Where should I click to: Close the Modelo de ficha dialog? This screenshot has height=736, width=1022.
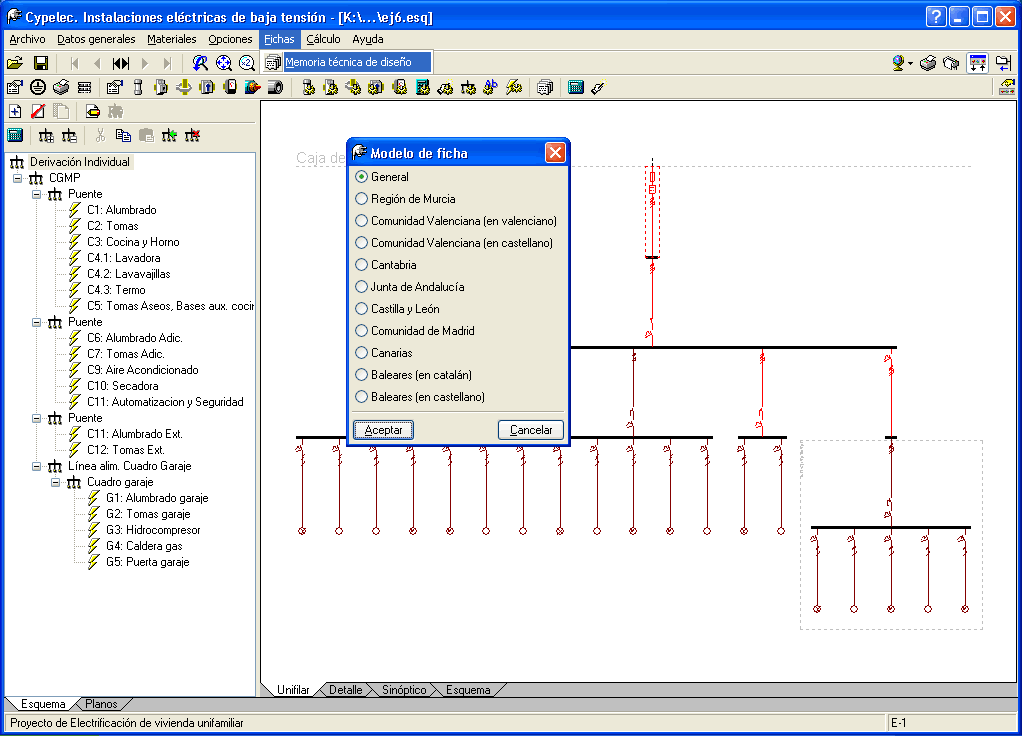[x=555, y=153]
